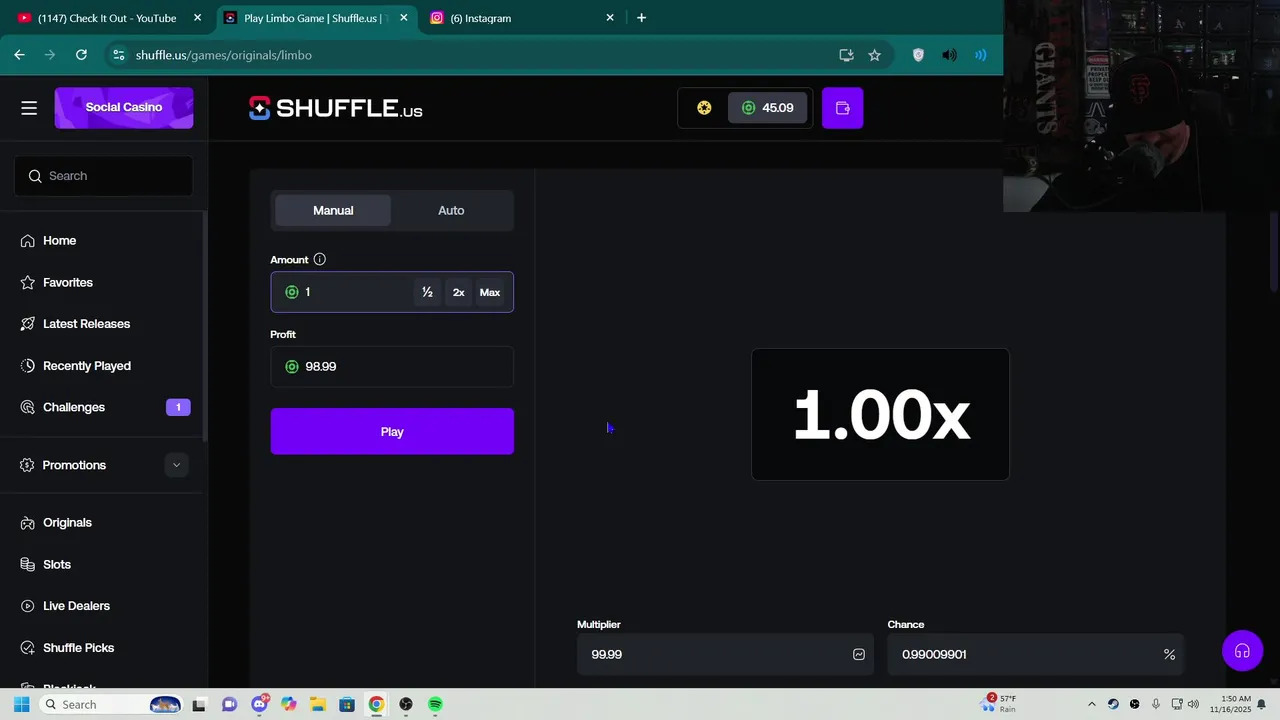
Task: Edit the Chance percentage field
Action: [1035, 654]
